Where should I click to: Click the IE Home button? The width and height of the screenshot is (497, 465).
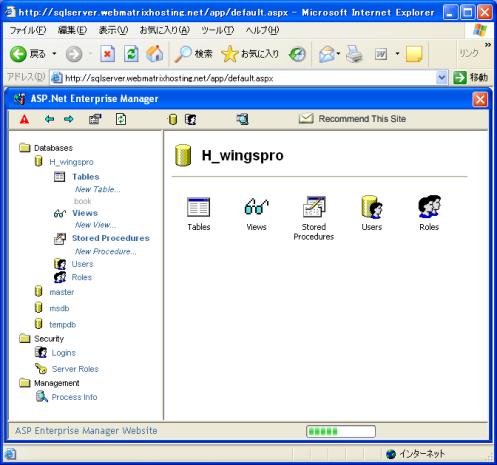(x=155, y=54)
